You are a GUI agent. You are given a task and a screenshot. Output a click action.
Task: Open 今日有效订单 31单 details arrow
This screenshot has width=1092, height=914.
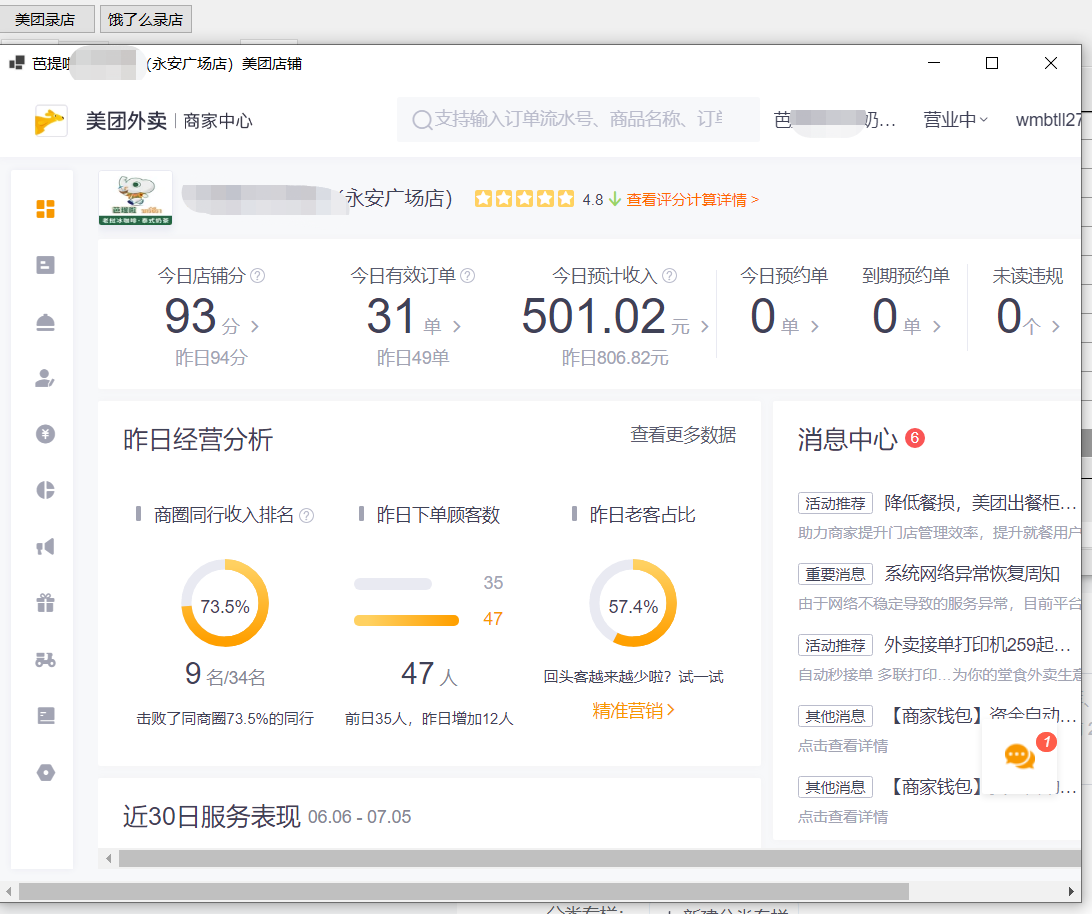(x=457, y=326)
